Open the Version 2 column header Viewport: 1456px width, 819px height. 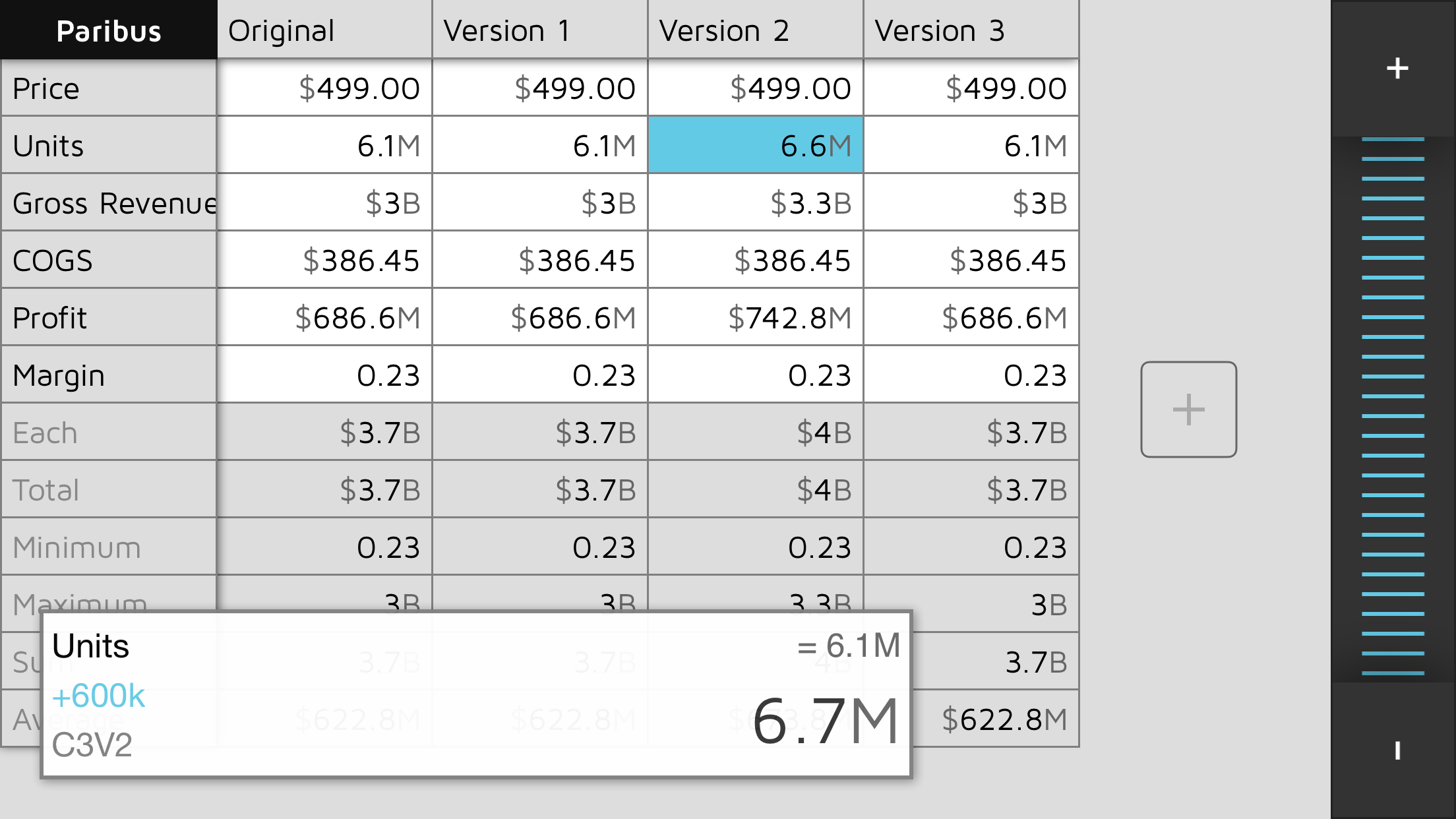[x=755, y=30]
